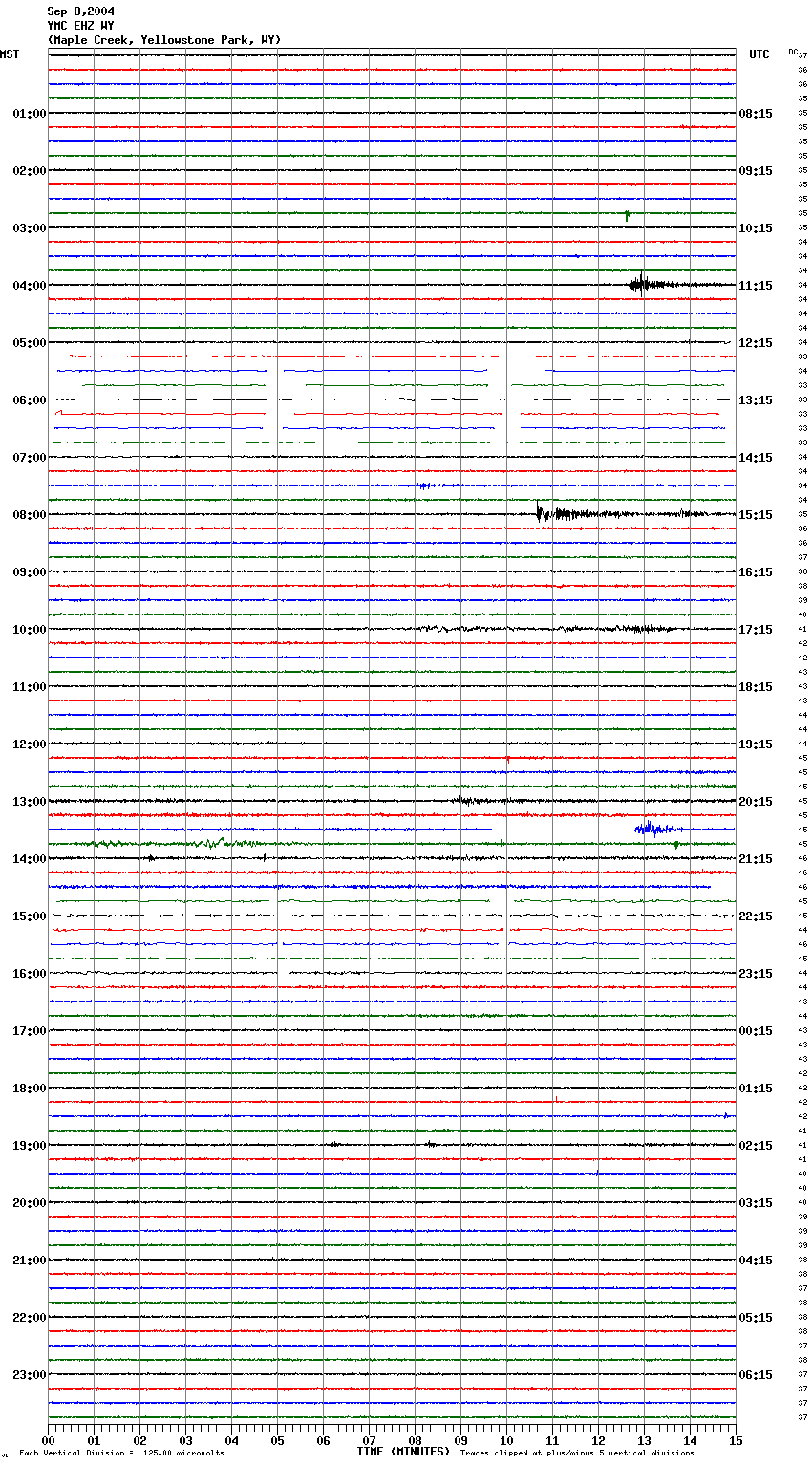Image resolution: width=812 pixels, height=1466 pixels.
Task: Click the '17:15' UTC time label
Action: [x=756, y=630]
